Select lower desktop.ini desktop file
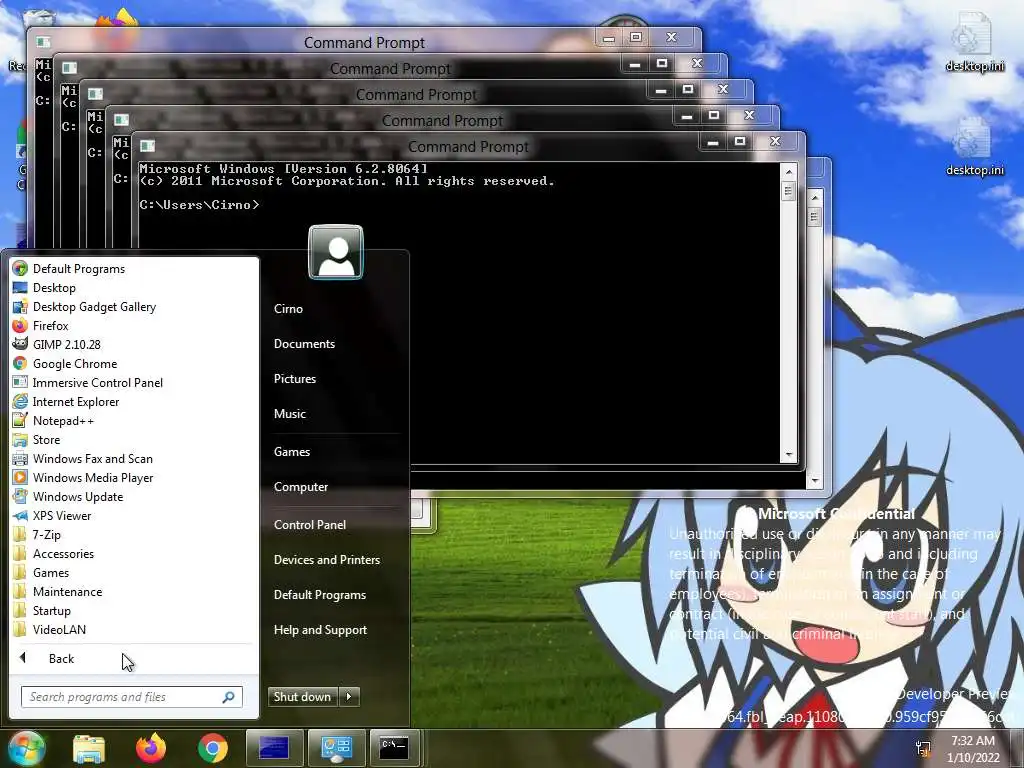Viewport: 1024px width, 768px height. click(974, 146)
